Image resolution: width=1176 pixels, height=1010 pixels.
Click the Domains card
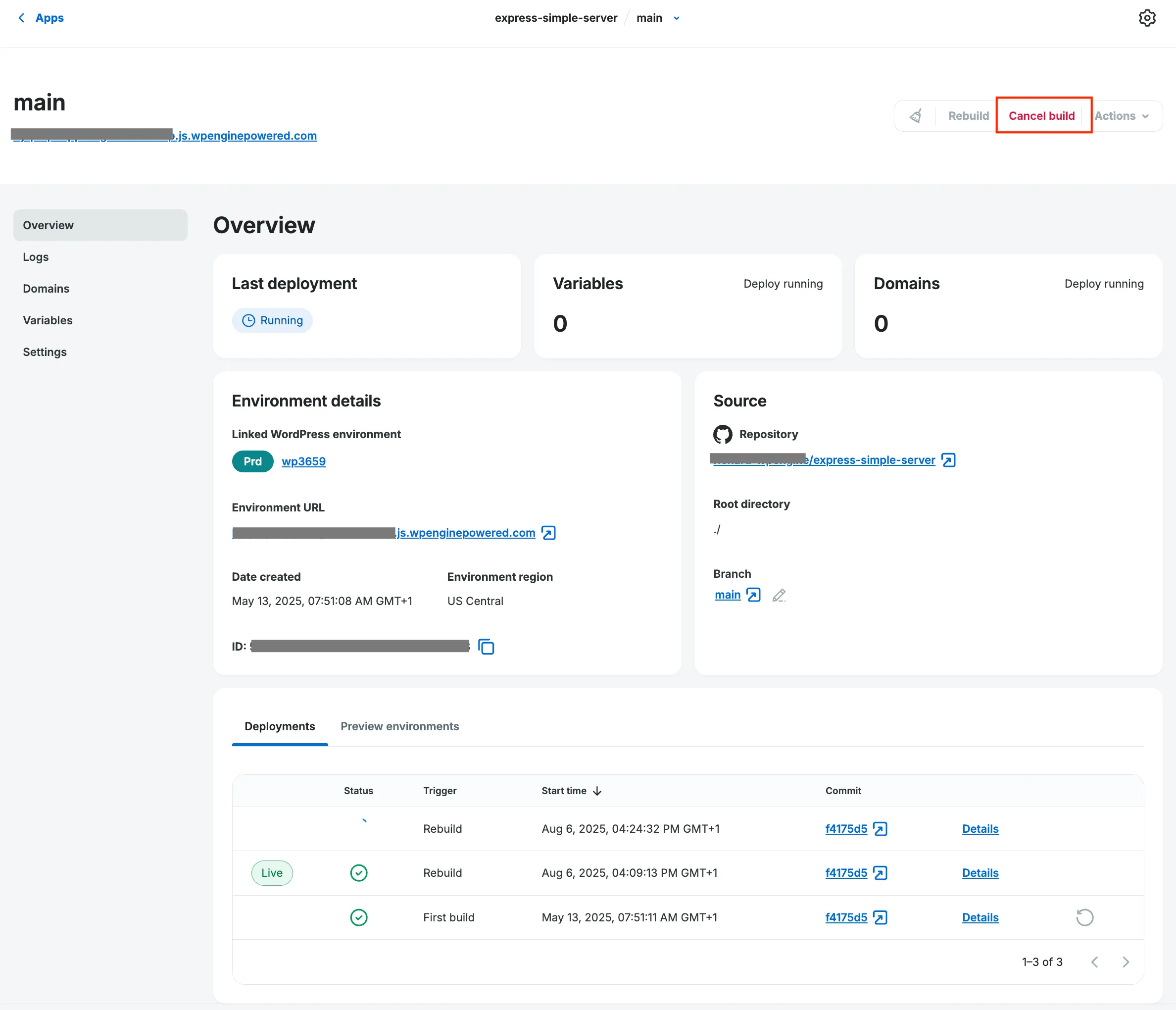1009,306
